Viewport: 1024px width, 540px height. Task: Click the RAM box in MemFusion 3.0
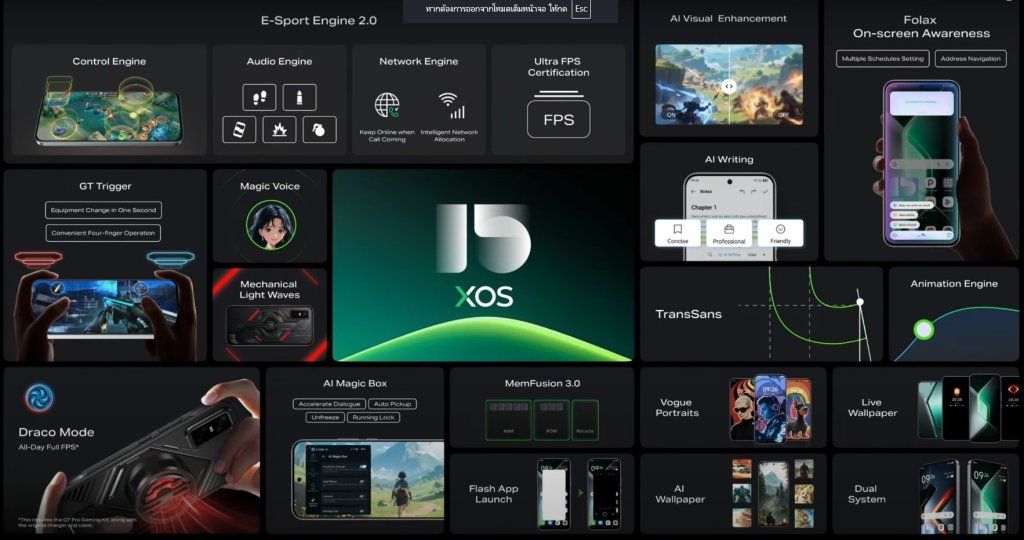(x=508, y=420)
